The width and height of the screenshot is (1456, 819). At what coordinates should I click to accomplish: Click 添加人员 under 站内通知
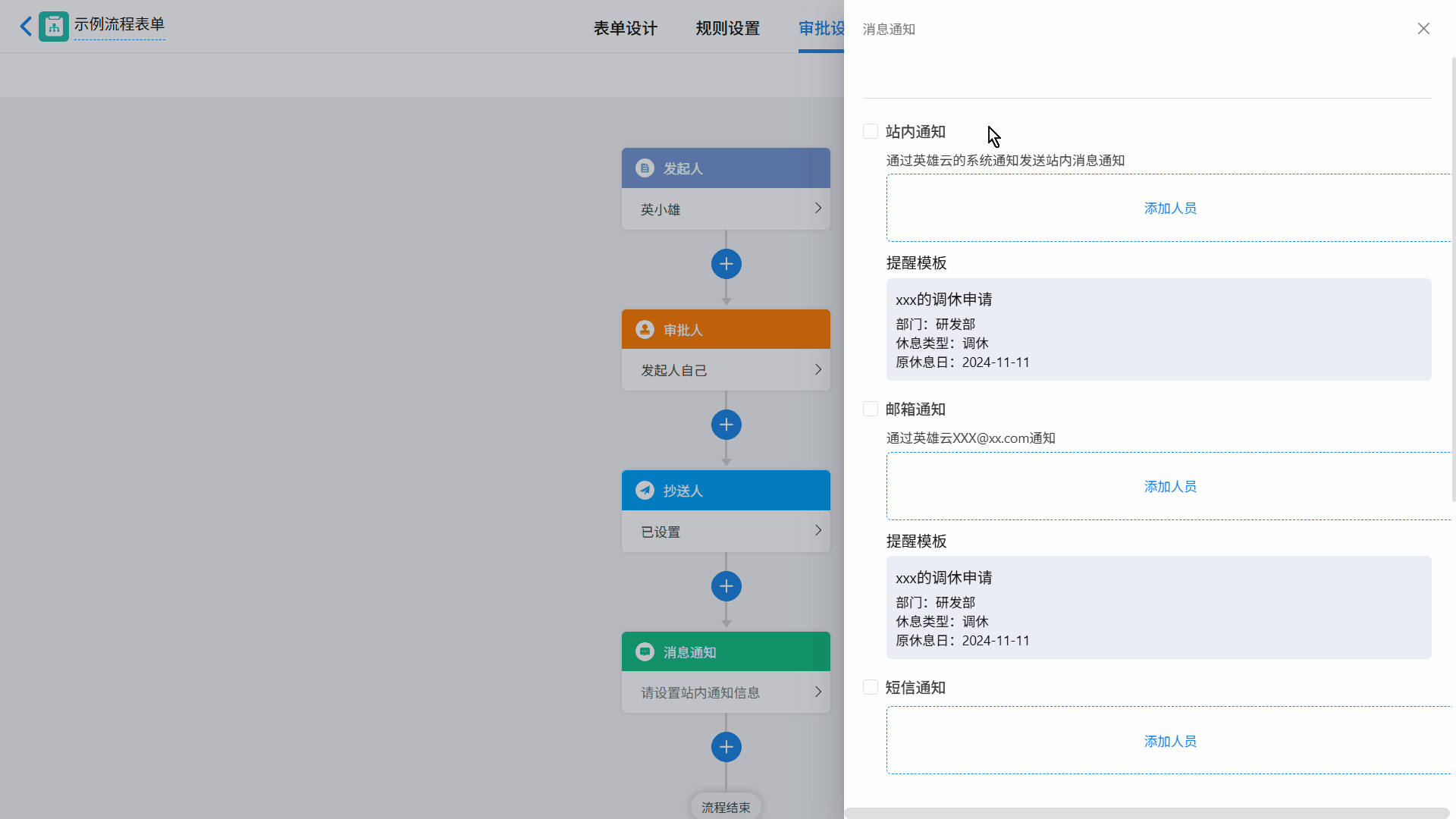tap(1169, 209)
